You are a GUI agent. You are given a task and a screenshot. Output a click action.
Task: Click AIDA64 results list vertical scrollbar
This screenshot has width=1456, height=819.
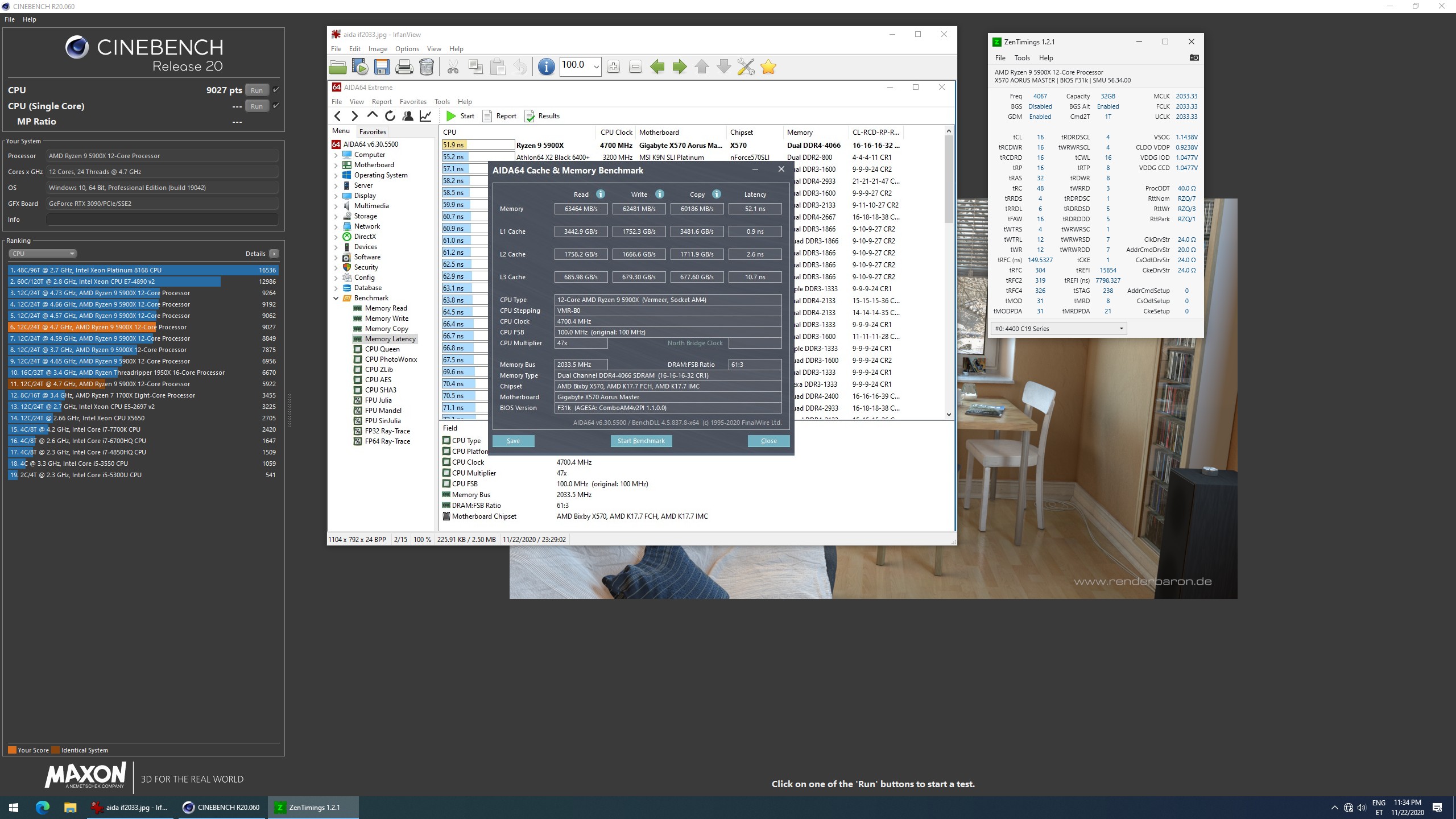tap(948, 273)
